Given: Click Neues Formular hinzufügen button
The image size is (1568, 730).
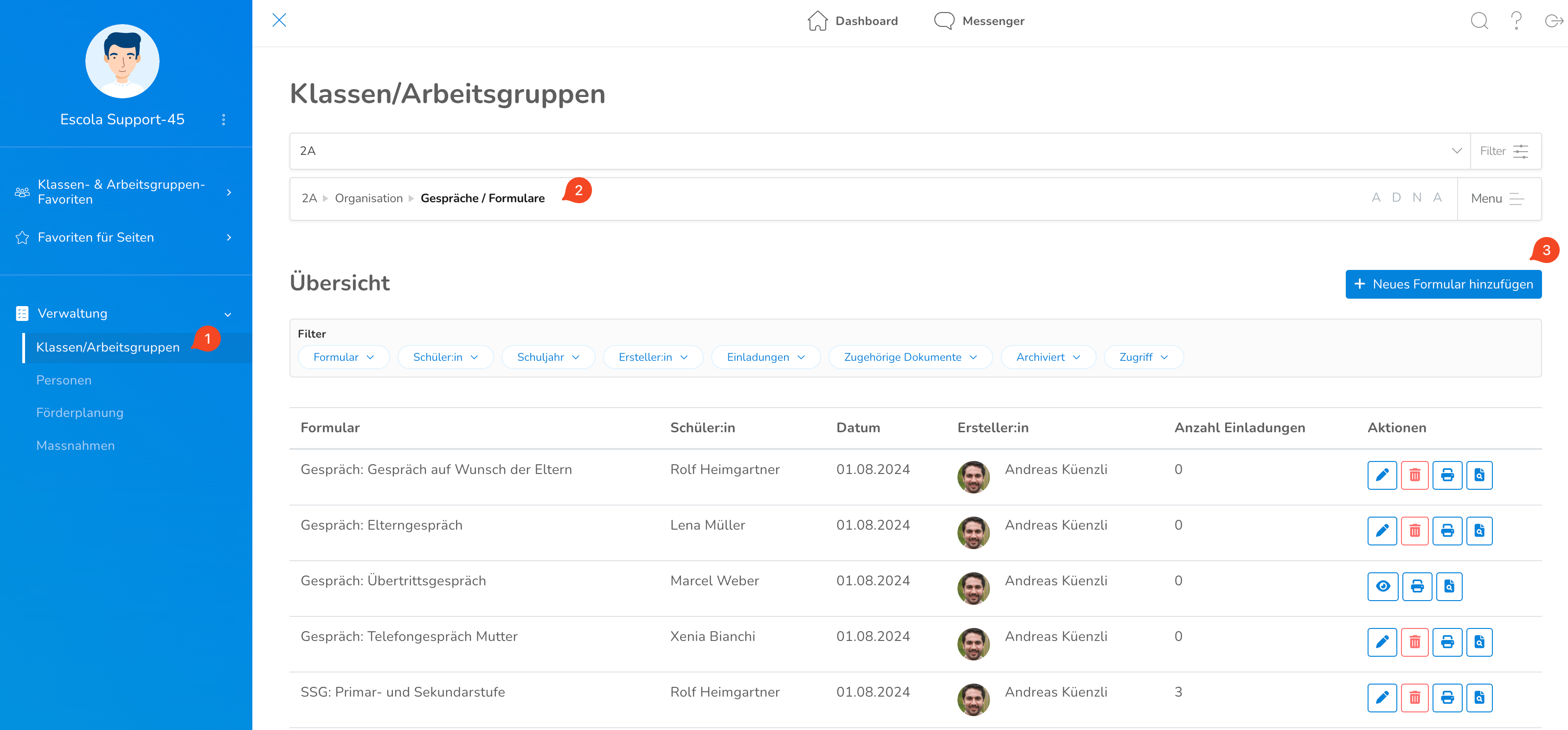Looking at the screenshot, I should pos(1443,284).
